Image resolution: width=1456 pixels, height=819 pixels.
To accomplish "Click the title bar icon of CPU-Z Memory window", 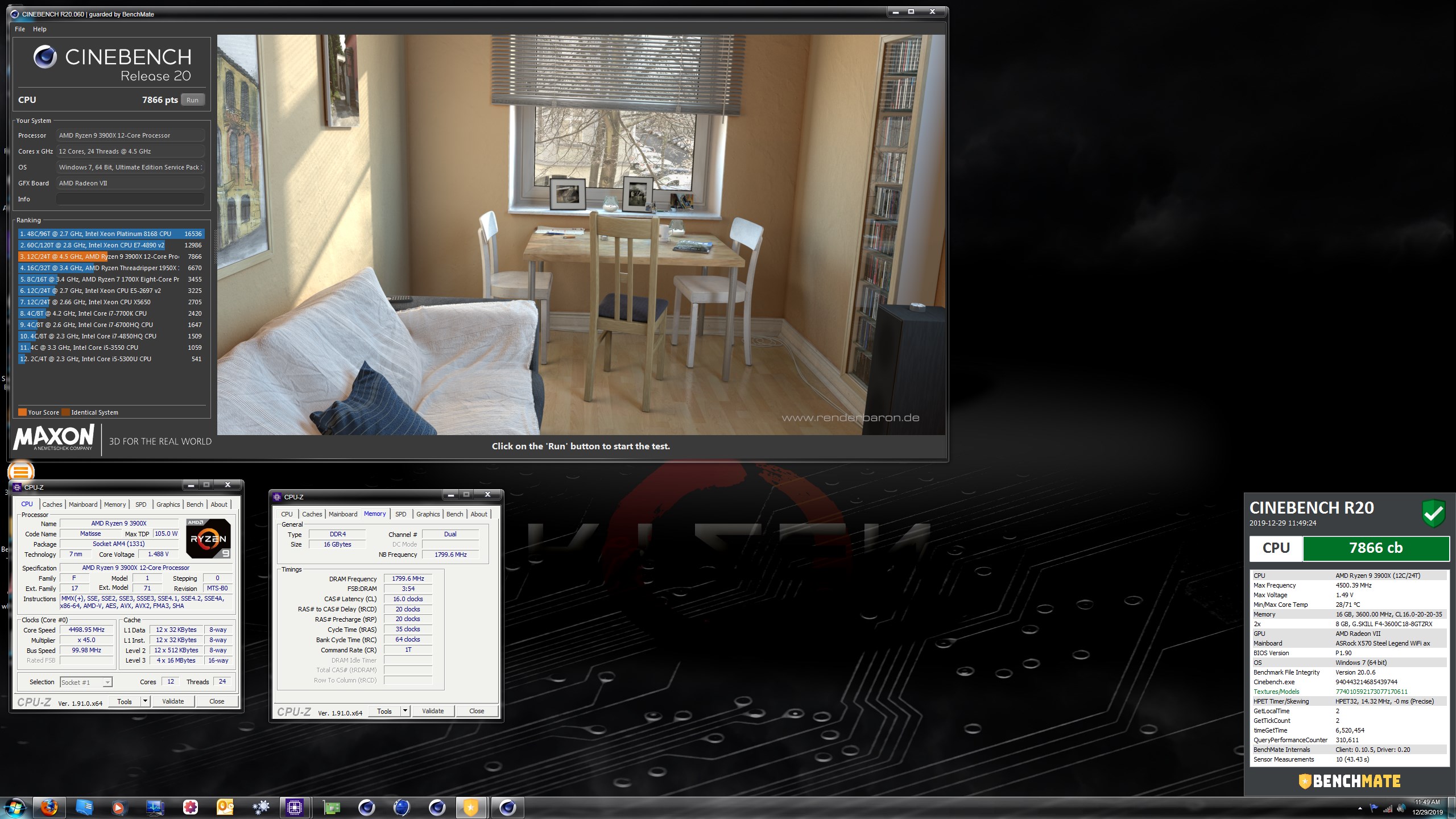I will [277, 497].
